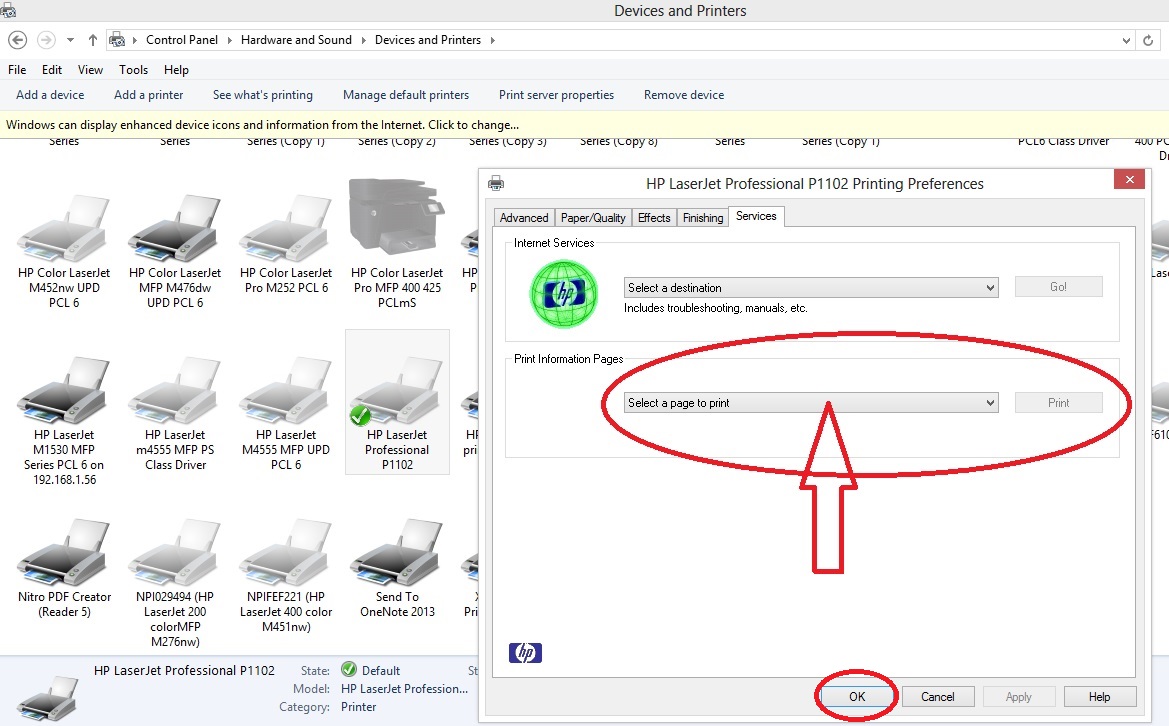Image resolution: width=1169 pixels, height=726 pixels.
Task: Click See what's printing
Action: 262,95
